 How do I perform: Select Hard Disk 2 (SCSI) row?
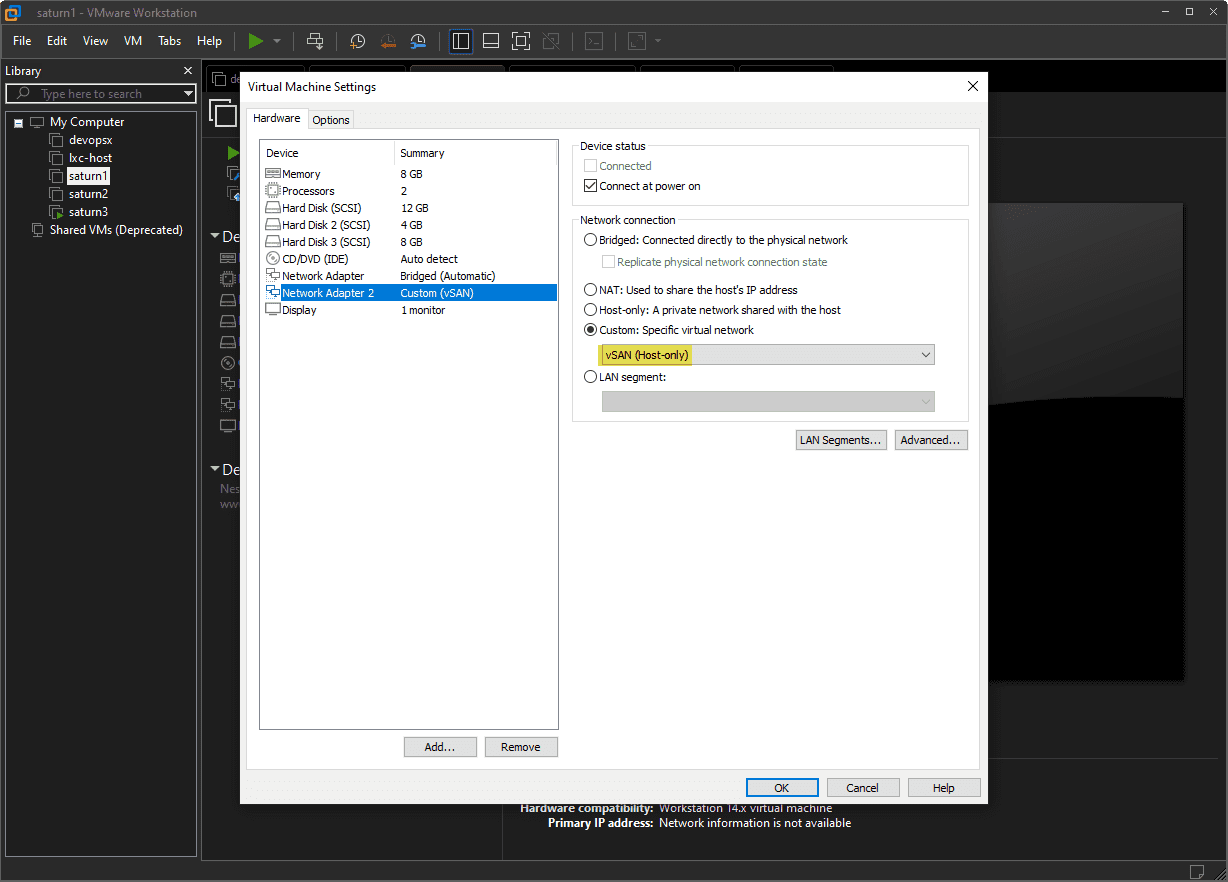tap(408, 225)
